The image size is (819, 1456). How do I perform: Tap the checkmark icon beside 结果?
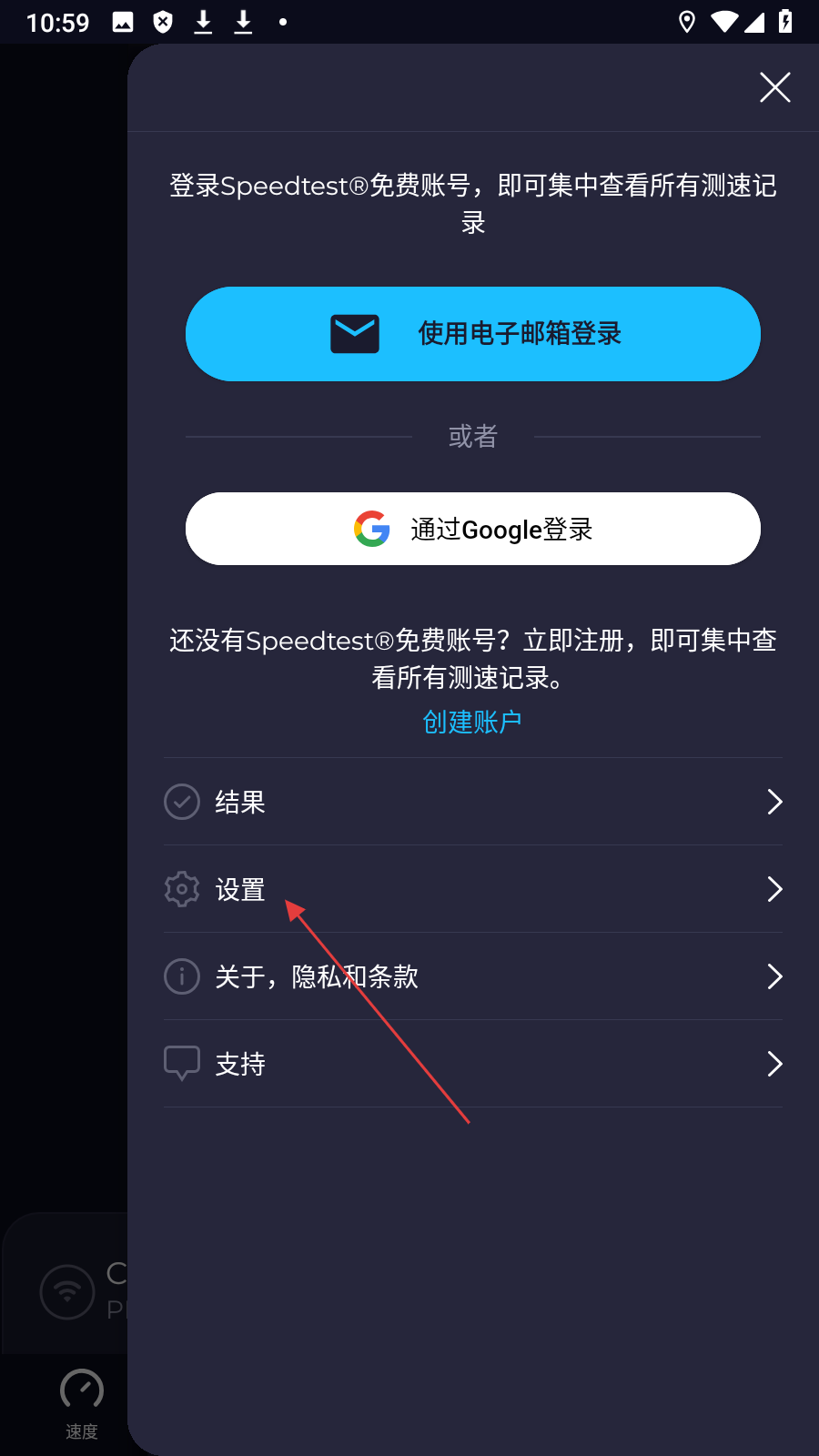[182, 802]
